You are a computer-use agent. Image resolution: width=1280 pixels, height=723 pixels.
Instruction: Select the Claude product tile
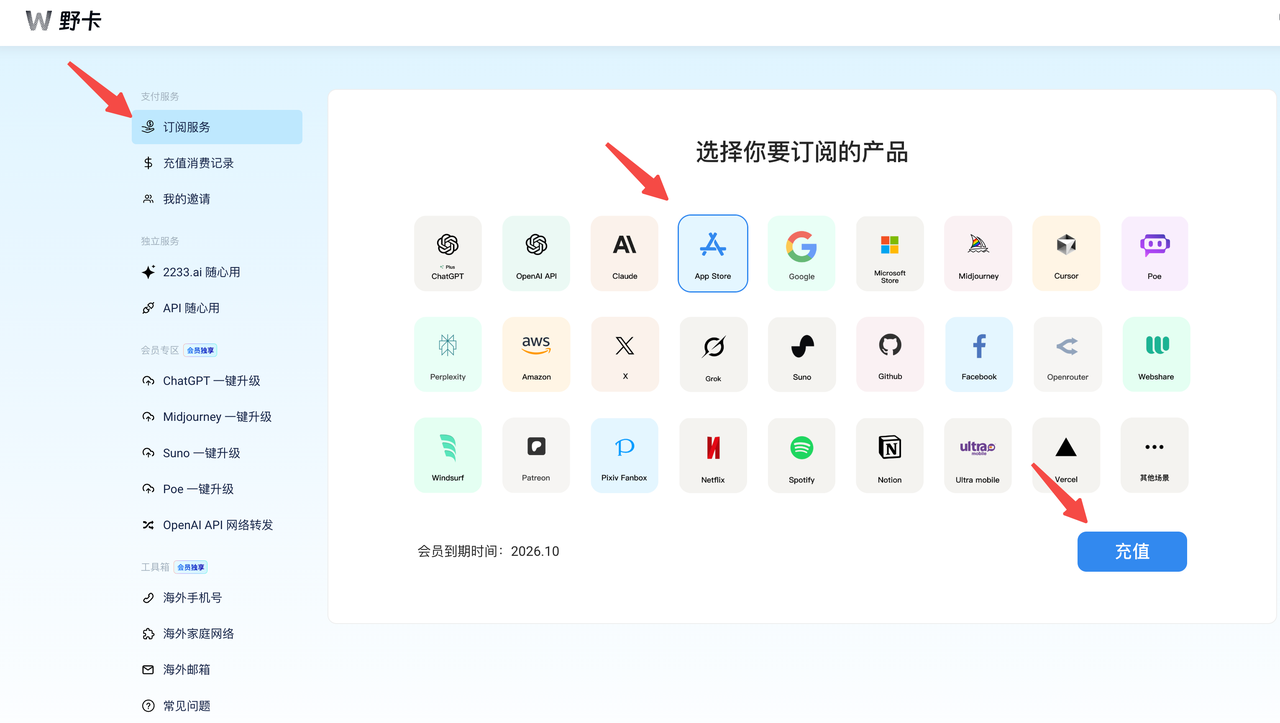[625, 254]
